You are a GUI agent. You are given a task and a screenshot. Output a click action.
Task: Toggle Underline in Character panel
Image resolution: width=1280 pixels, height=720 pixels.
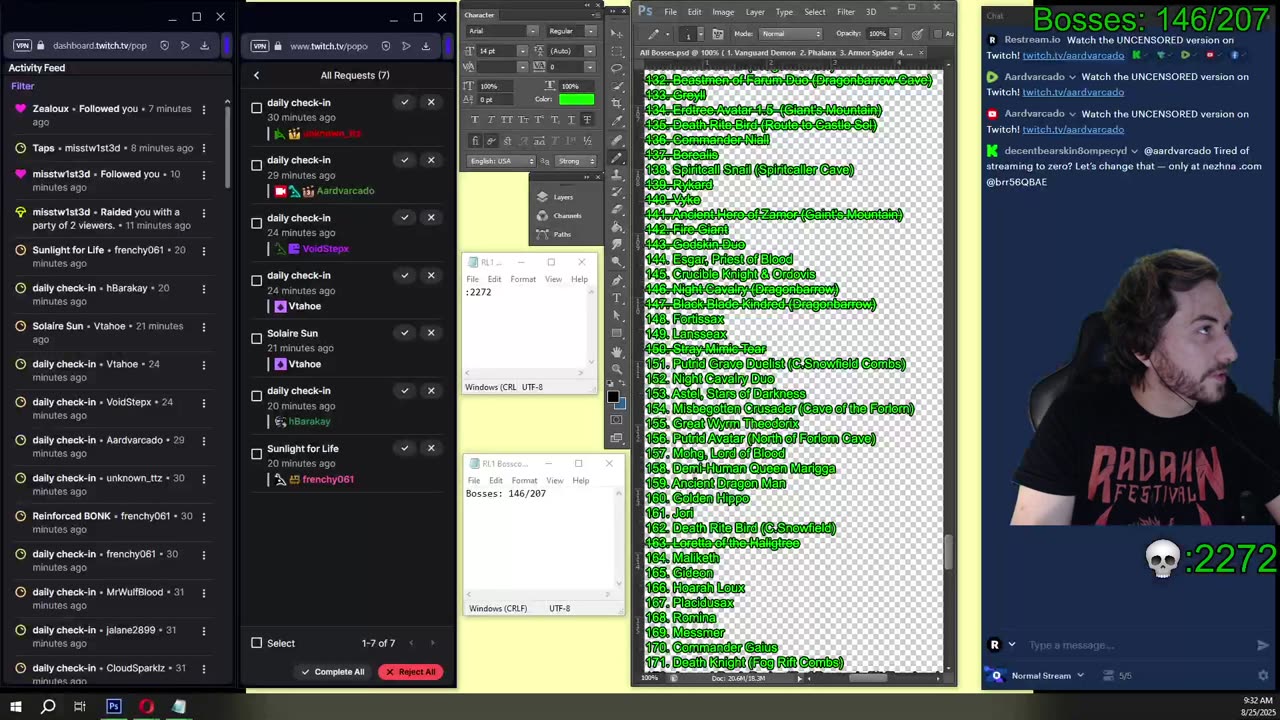tap(572, 120)
